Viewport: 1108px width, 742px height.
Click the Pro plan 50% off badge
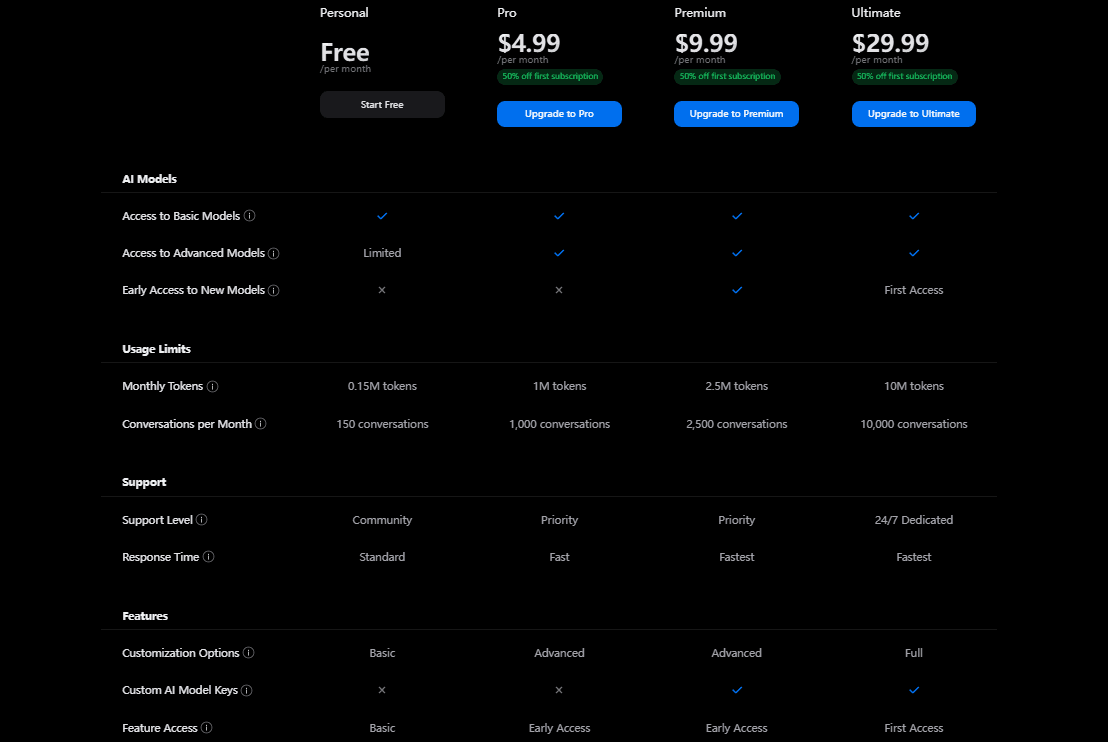(549, 77)
